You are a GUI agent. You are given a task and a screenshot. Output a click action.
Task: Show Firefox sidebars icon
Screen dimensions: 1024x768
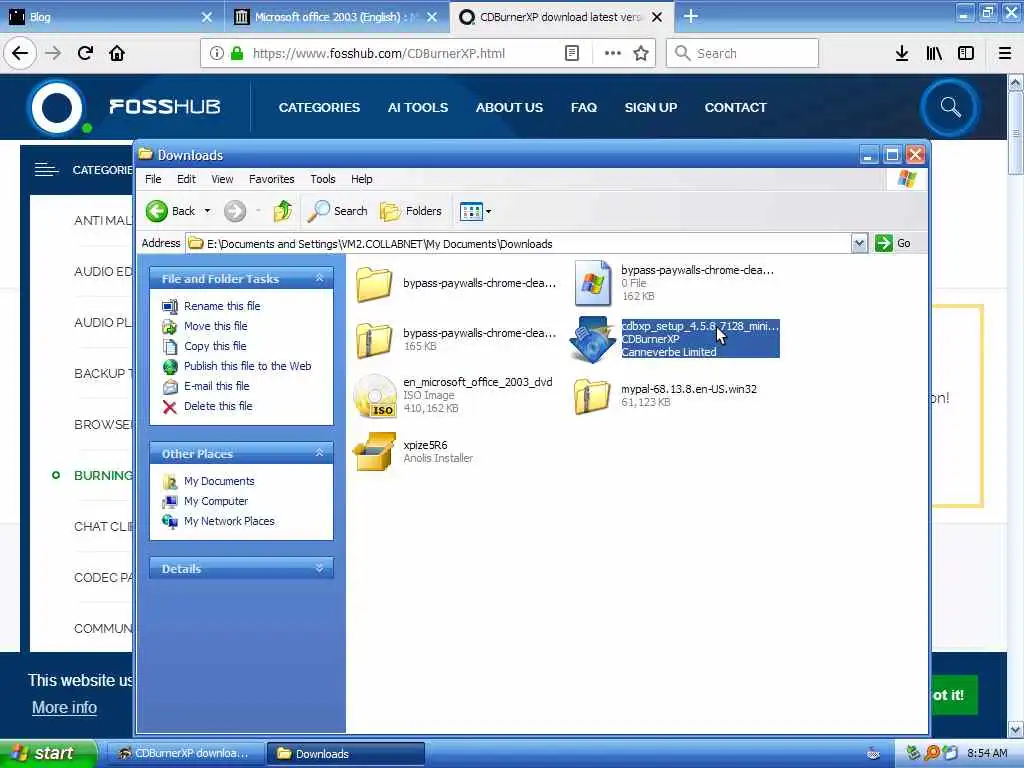pyautogui.click(x=966, y=53)
